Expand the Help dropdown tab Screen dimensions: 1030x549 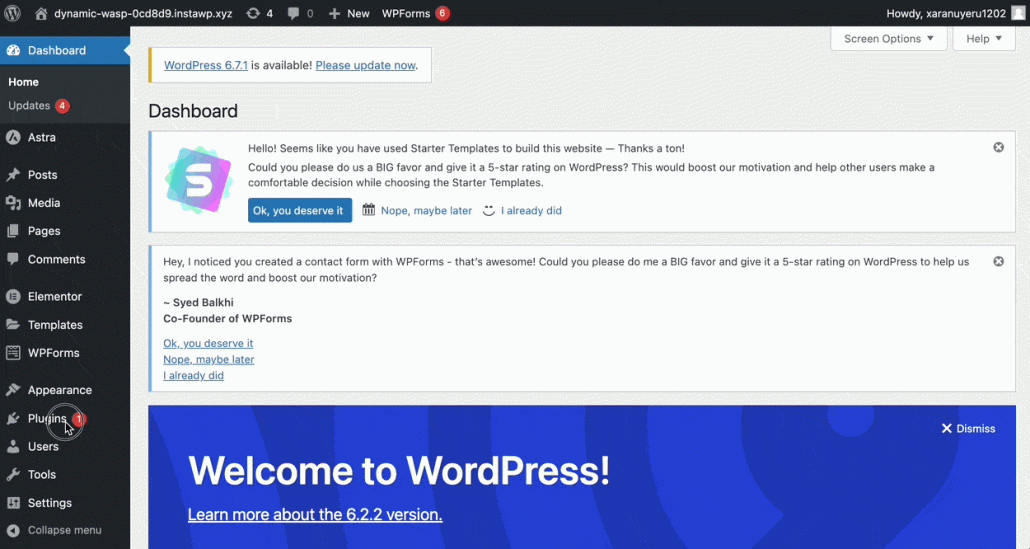(984, 39)
